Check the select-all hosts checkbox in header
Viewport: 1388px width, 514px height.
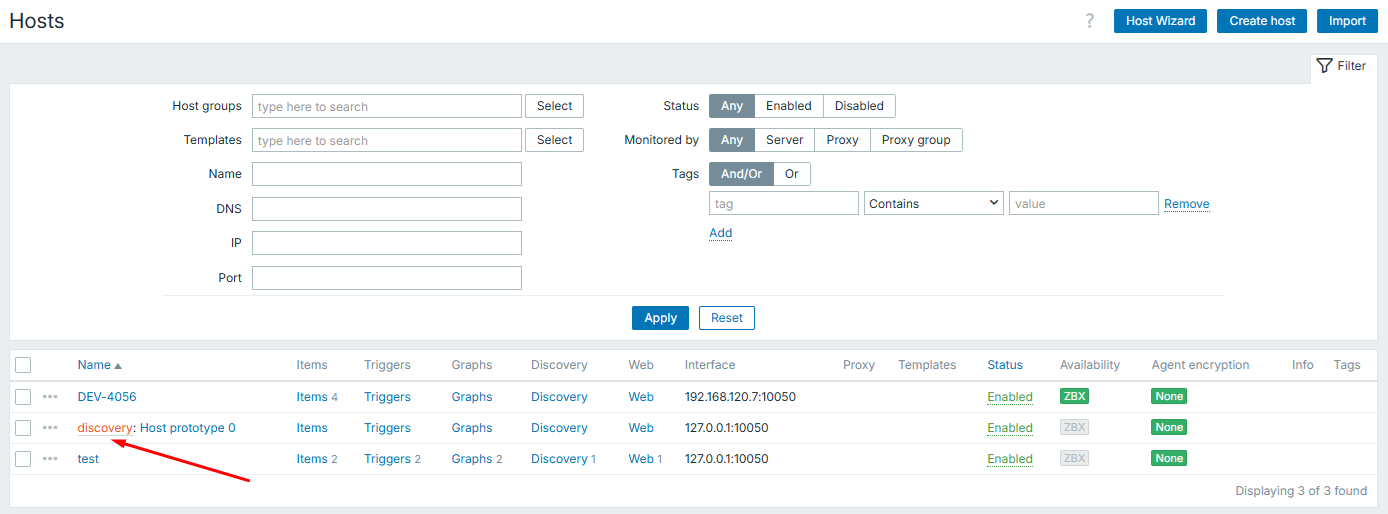click(23, 365)
